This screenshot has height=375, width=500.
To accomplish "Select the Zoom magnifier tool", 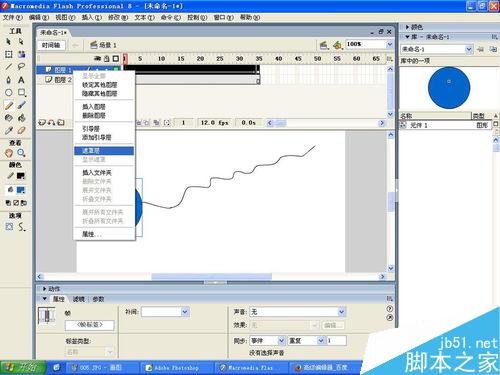I will click(x=21, y=153).
